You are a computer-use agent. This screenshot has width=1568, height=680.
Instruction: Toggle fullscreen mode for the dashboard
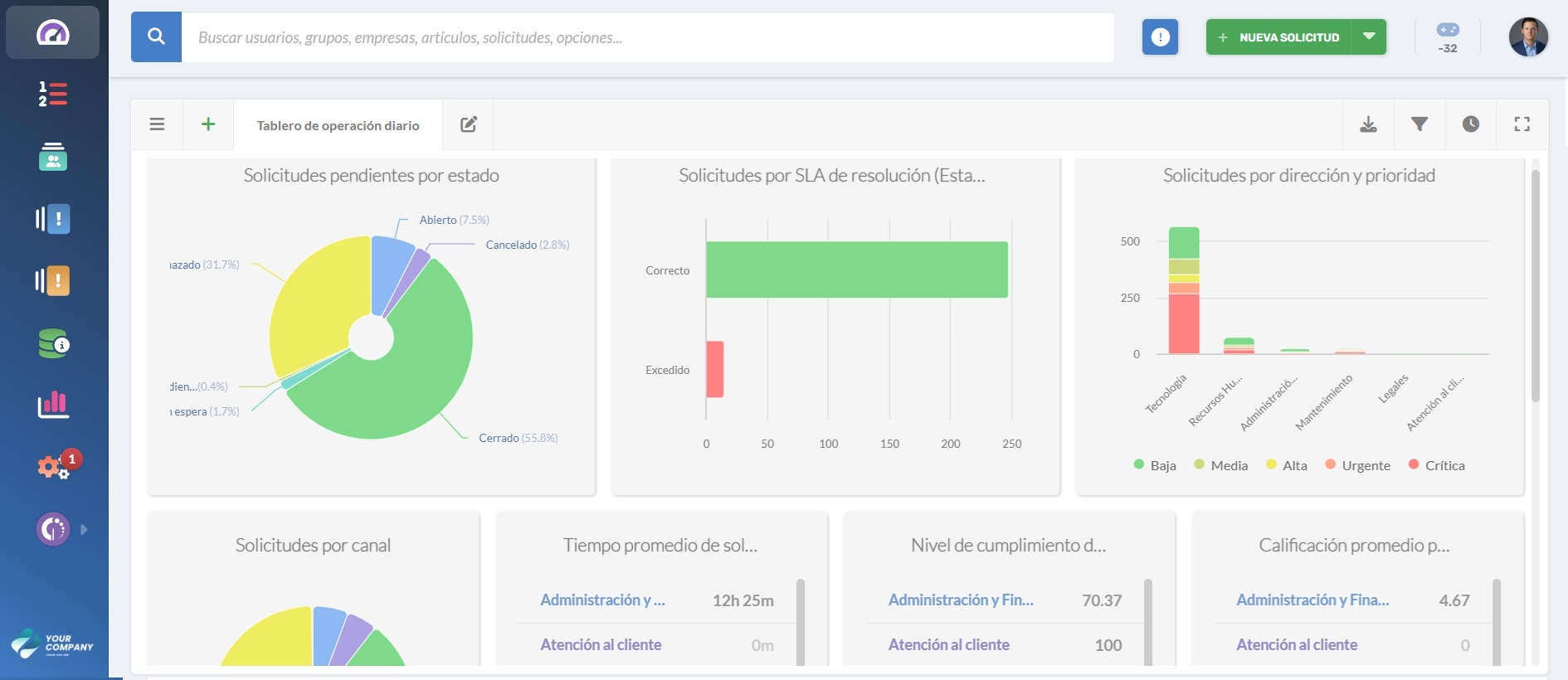tap(1522, 124)
